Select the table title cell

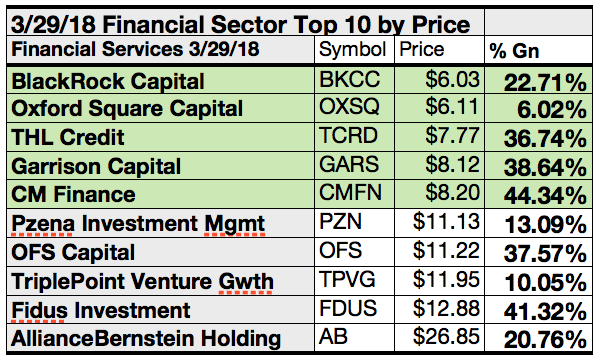[245, 23]
